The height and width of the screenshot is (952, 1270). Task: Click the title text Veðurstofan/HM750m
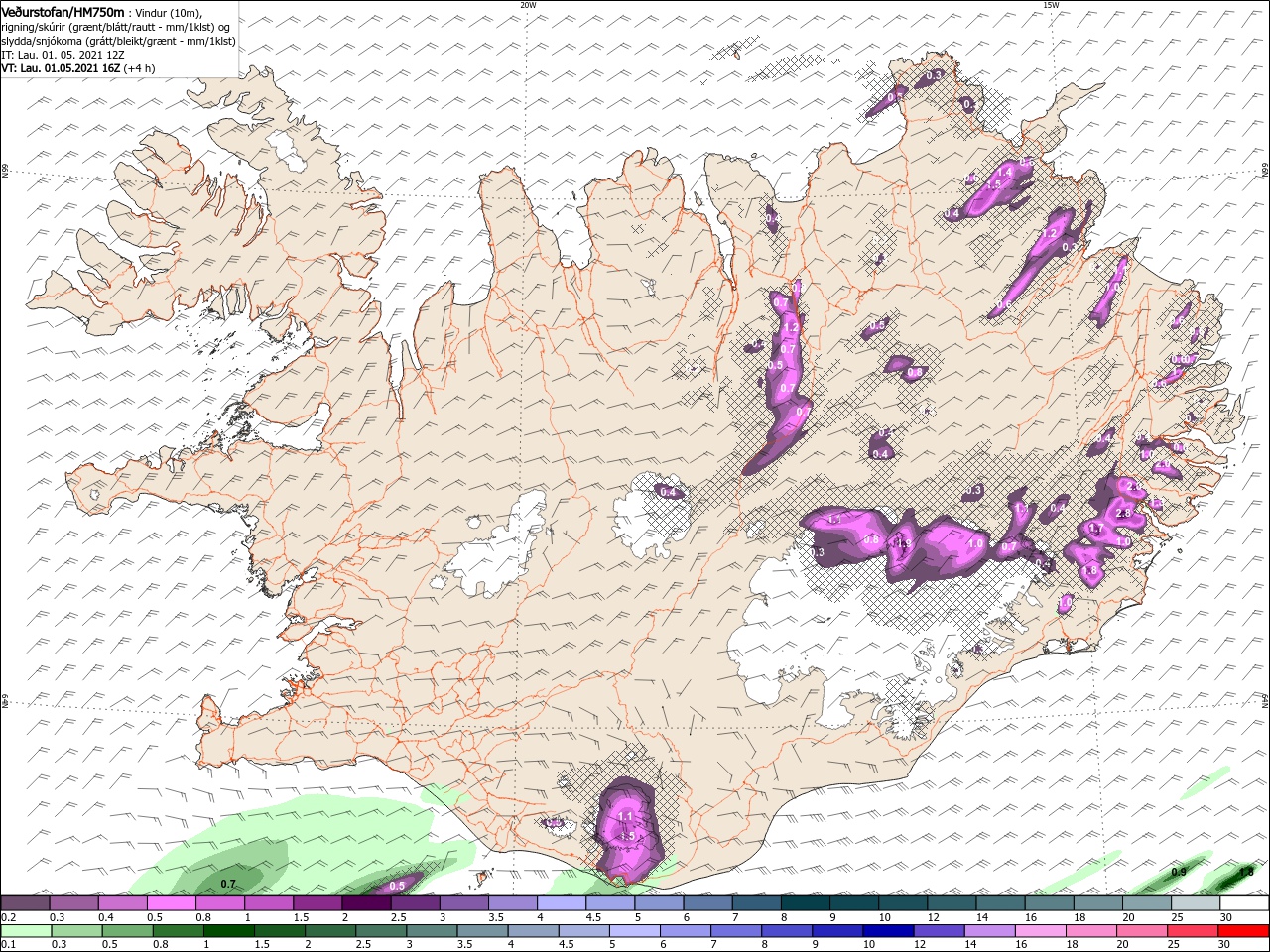pyautogui.click(x=63, y=11)
